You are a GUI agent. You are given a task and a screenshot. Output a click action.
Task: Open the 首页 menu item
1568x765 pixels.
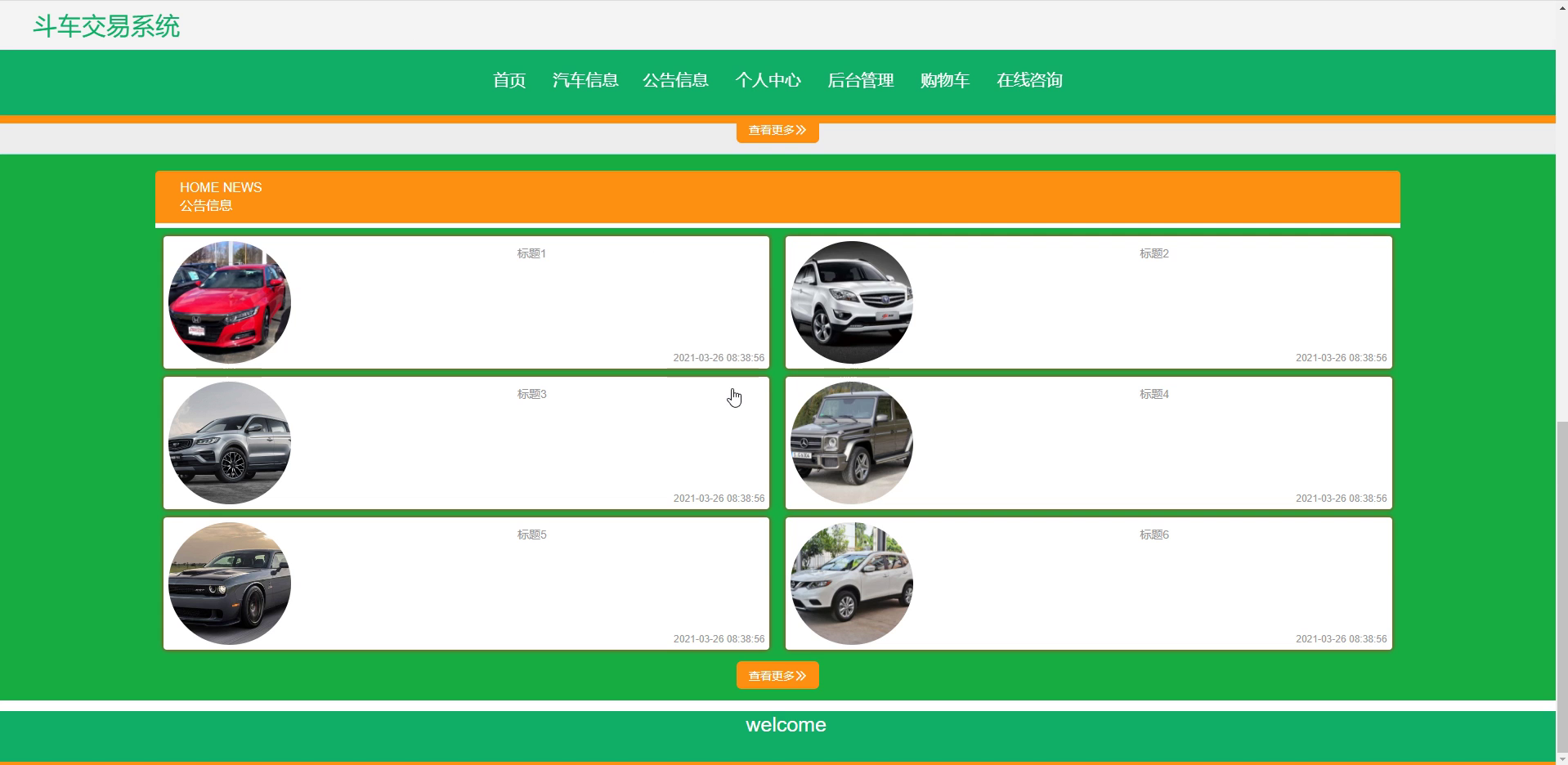(x=508, y=80)
